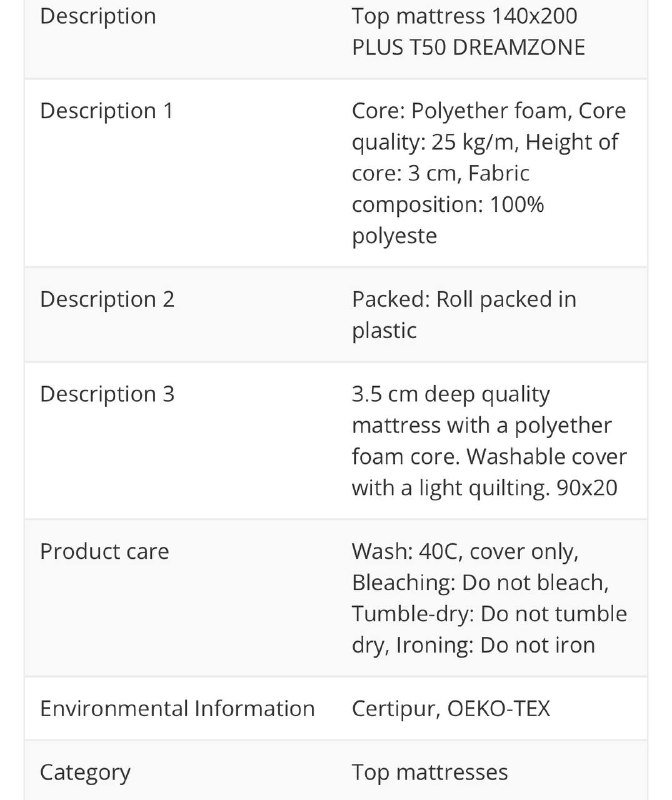The image size is (672, 800).
Task: Click the 'Wash: 40C, cover only' text
Action: (x=464, y=551)
